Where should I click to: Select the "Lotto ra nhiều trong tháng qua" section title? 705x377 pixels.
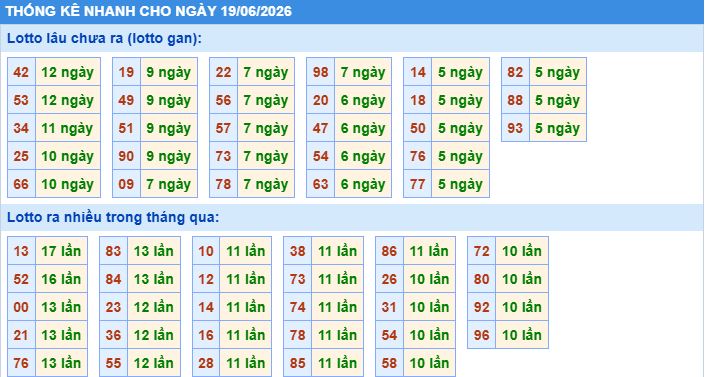tap(113, 217)
